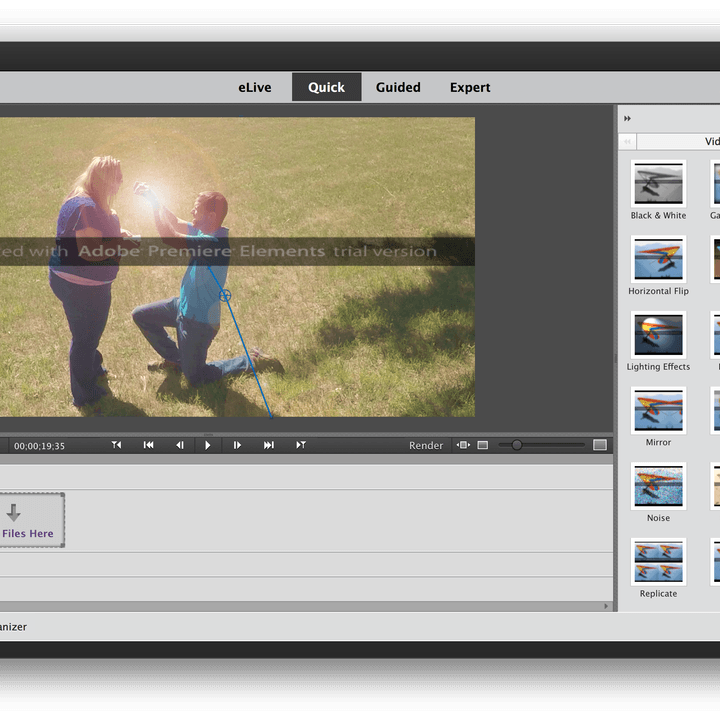Click the fit-to-visible-timeline icon
Screen dimensions: 720x720
click(x=463, y=445)
